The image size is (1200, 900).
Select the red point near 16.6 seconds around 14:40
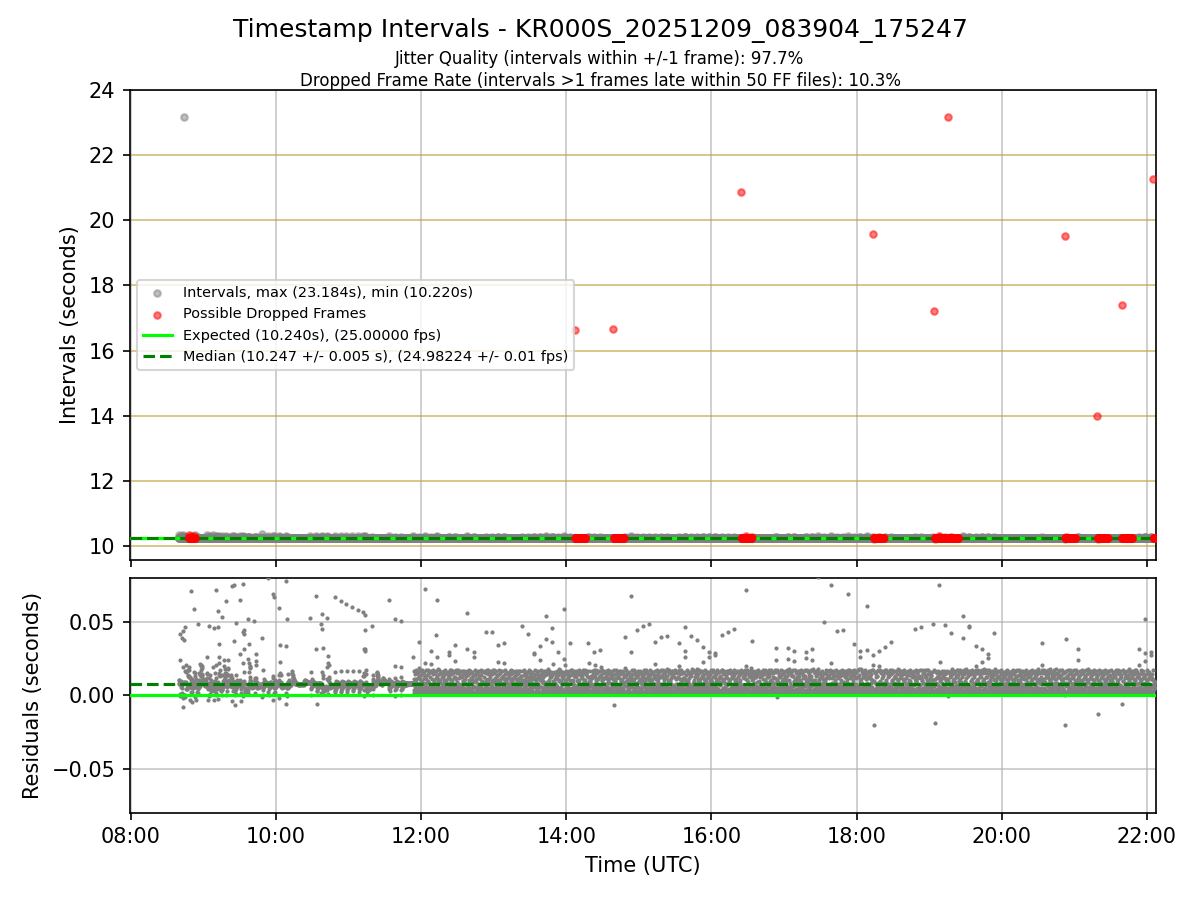(613, 329)
